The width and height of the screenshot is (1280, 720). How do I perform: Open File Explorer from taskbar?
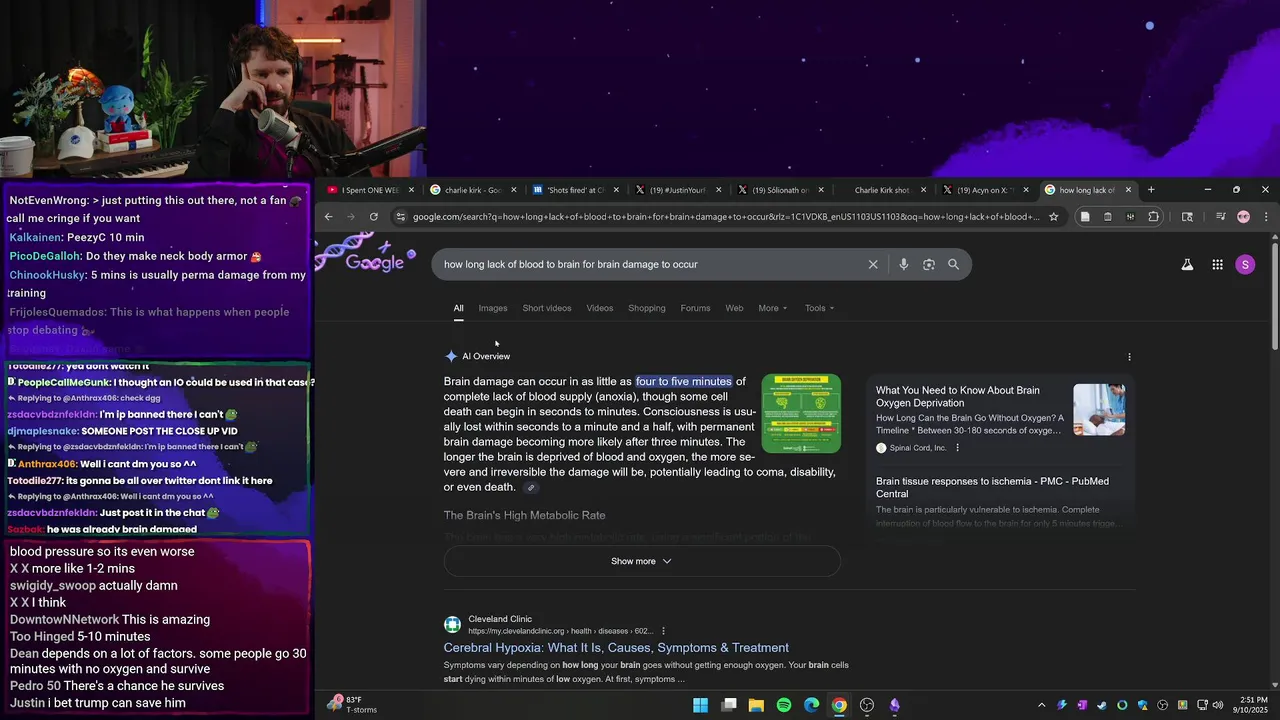756,705
